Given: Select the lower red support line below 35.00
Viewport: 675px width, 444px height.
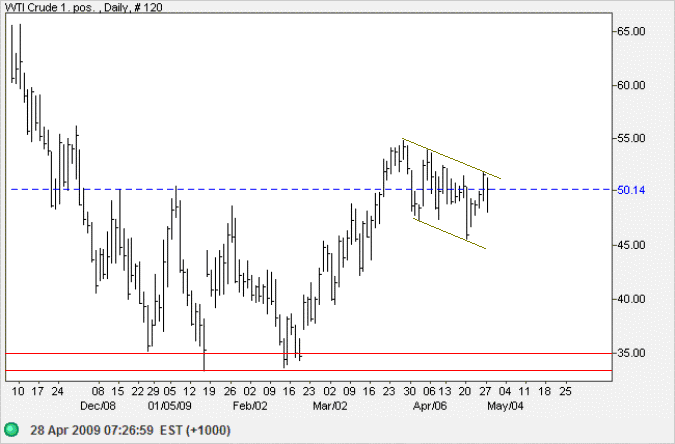Looking at the screenshot, I should (x=308, y=370).
